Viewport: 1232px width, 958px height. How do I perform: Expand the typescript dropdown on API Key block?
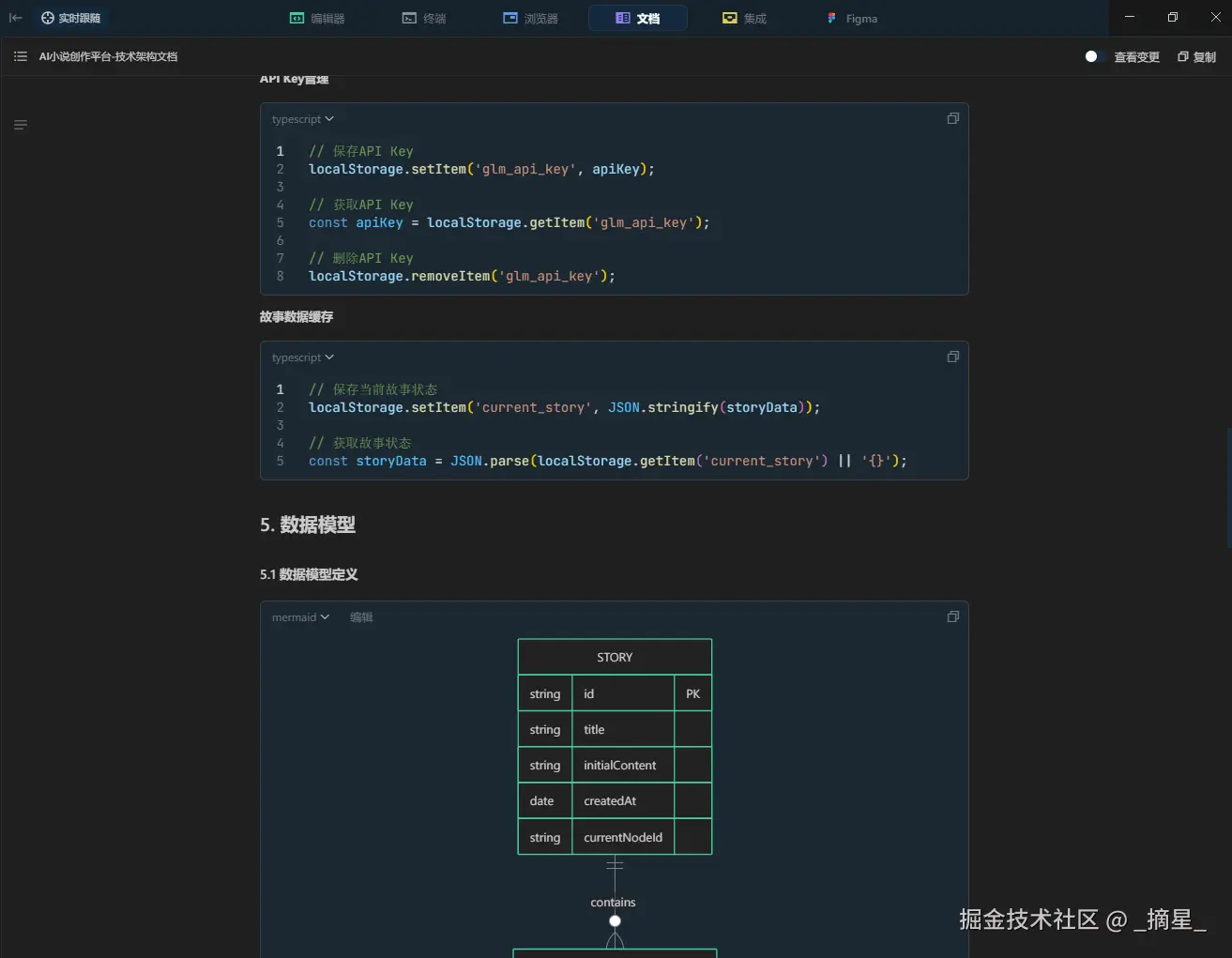(x=302, y=119)
